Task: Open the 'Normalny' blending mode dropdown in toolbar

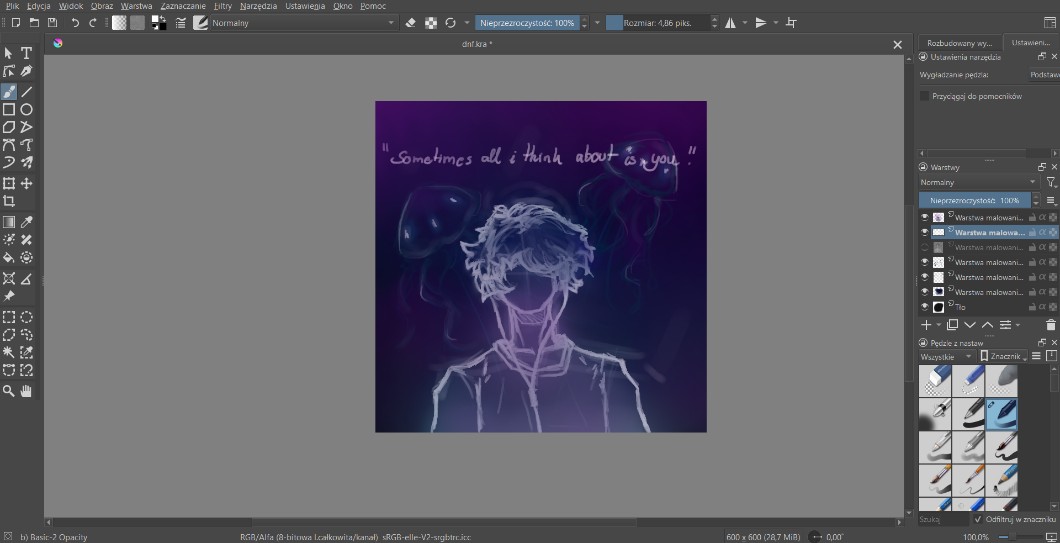Action: pyautogui.click(x=302, y=22)
